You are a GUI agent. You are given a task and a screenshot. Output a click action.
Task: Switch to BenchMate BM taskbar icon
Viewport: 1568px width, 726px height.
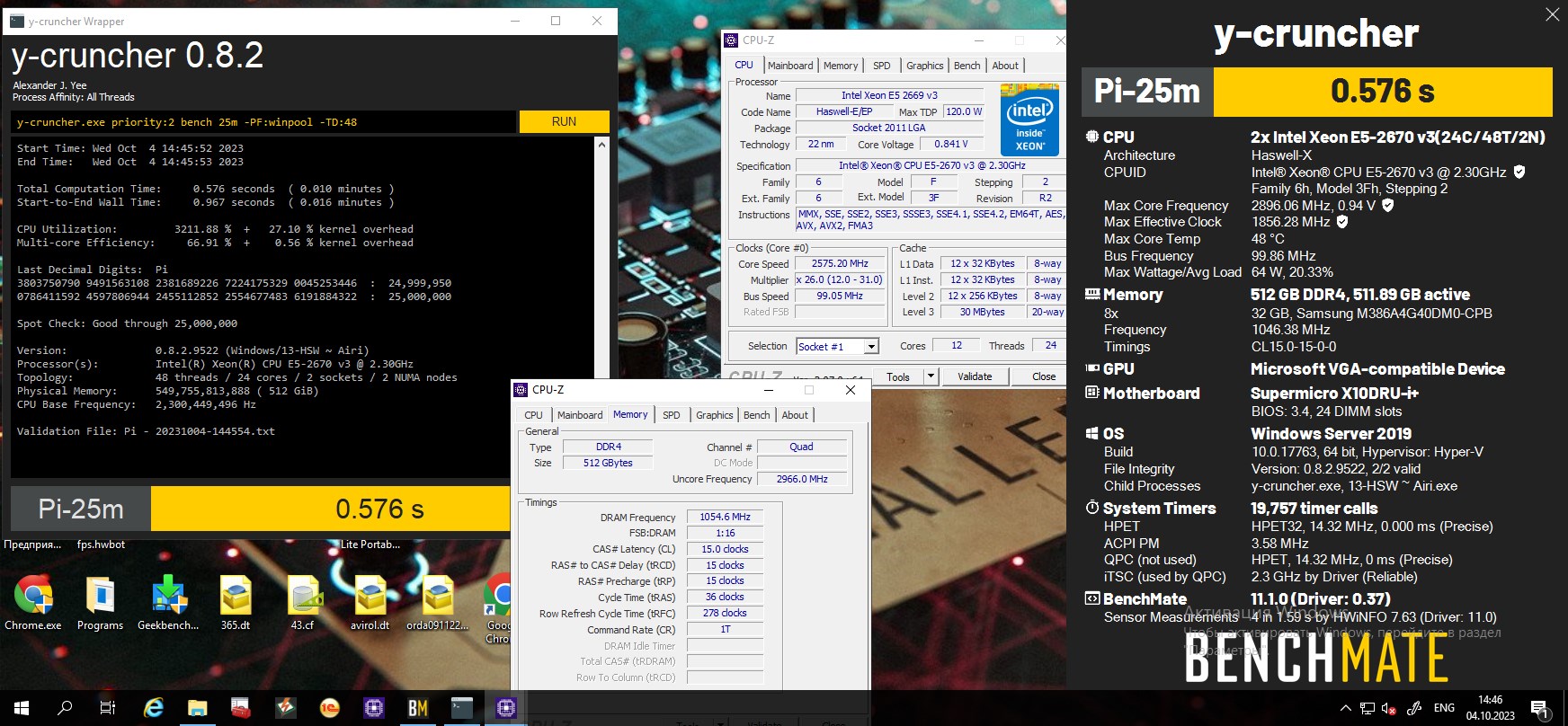(418, 708)
